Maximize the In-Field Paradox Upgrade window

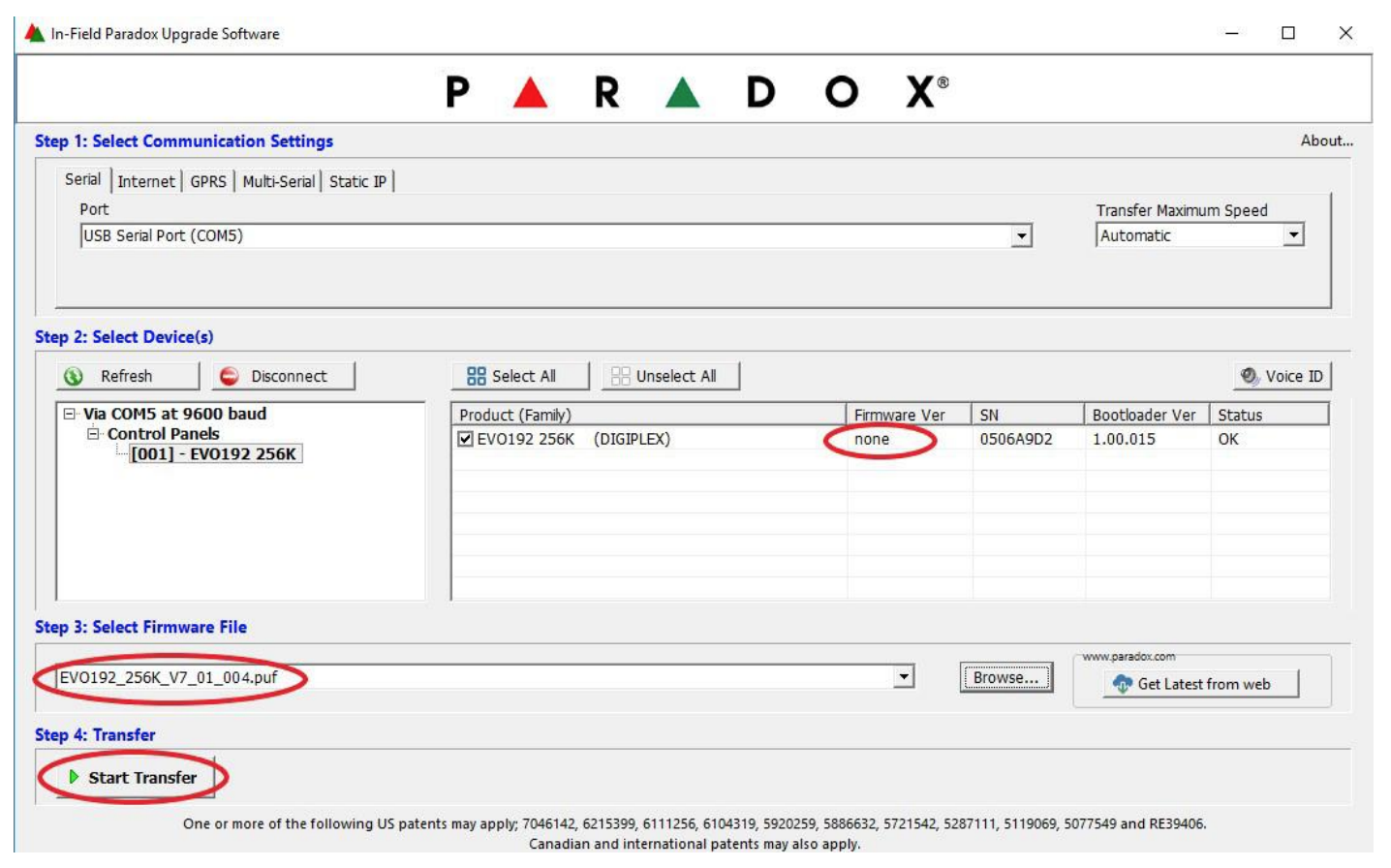pos(1288,33)
